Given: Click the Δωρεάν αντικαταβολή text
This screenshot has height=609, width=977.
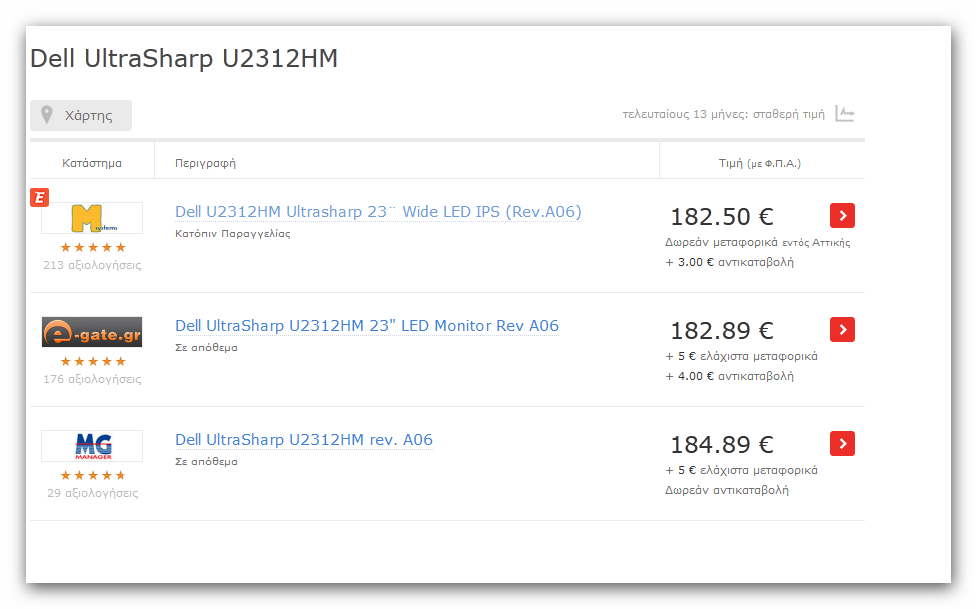Looking at the screenshot, I should (x=727, y=491).
